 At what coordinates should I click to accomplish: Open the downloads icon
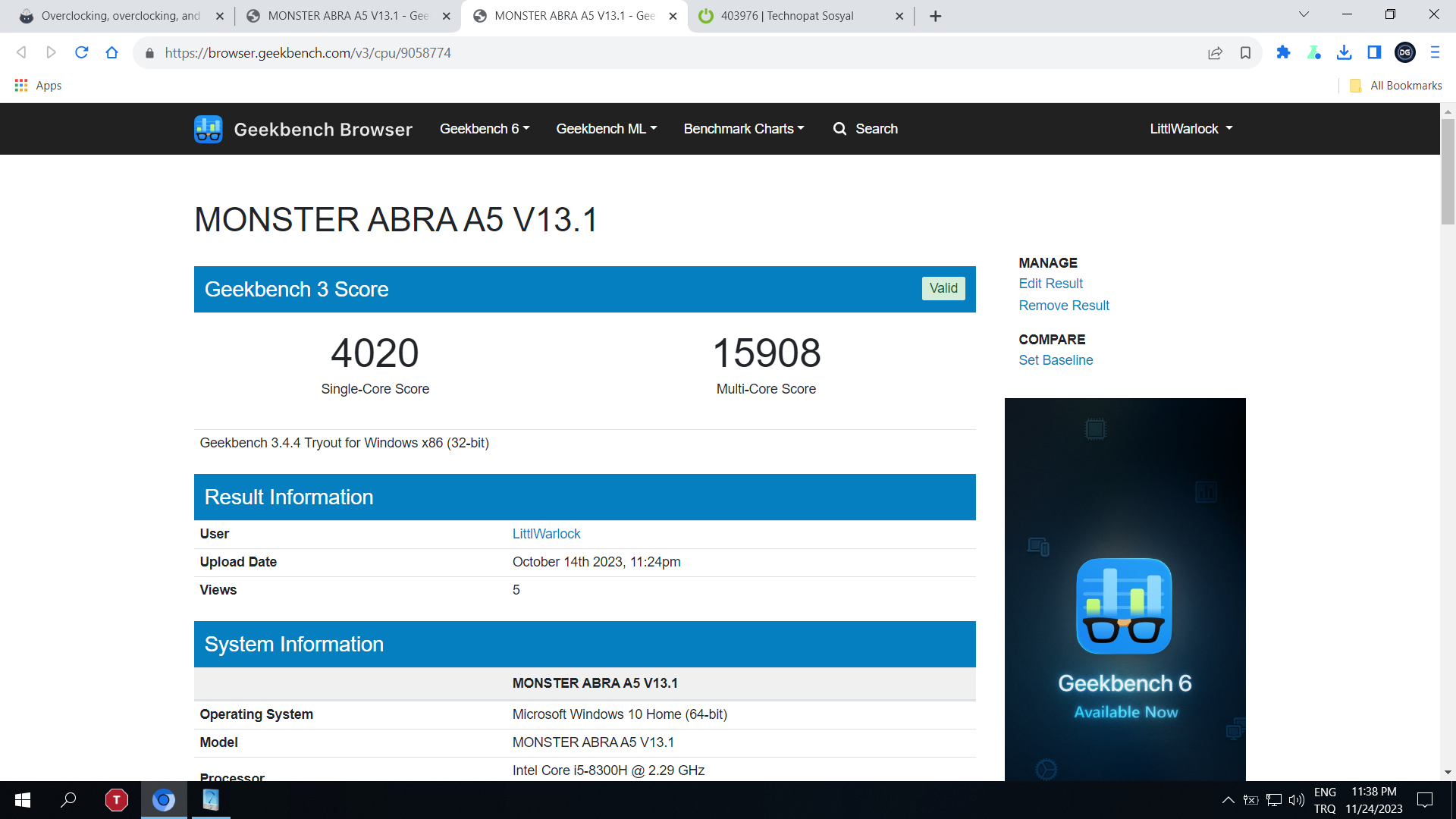[x=1344, y=52]
